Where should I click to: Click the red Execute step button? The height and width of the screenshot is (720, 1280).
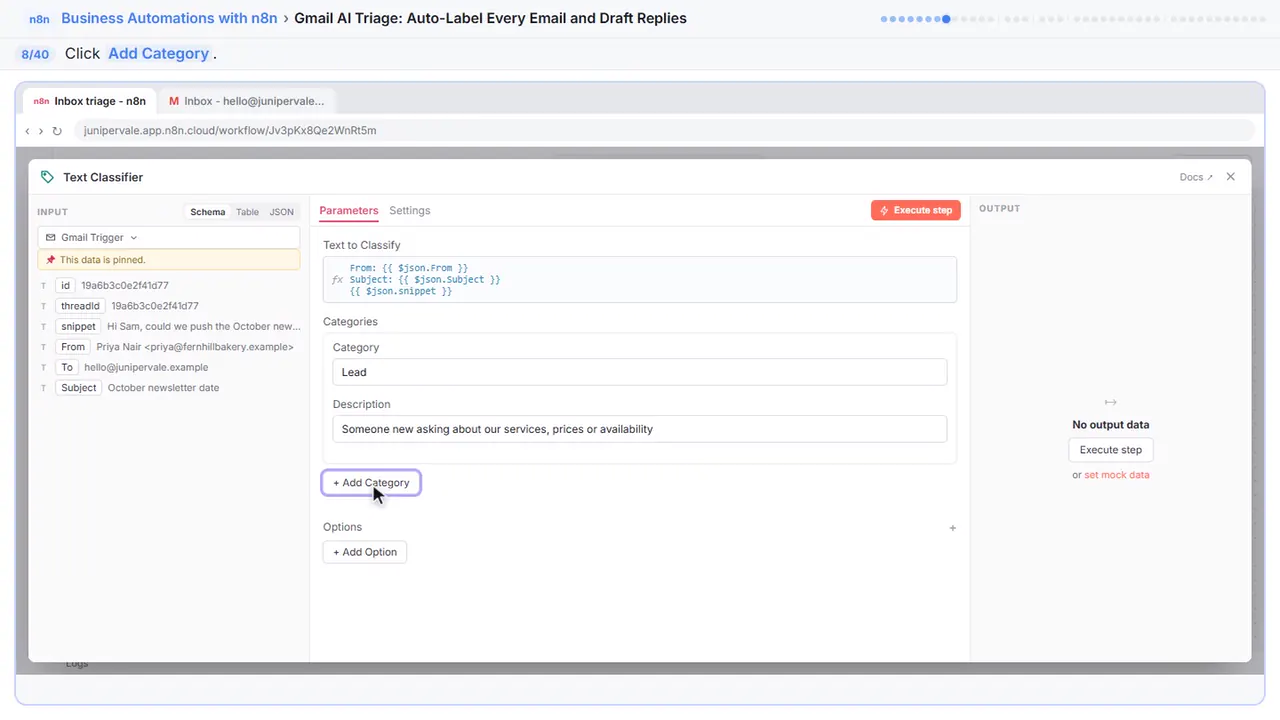click(916, 211)
